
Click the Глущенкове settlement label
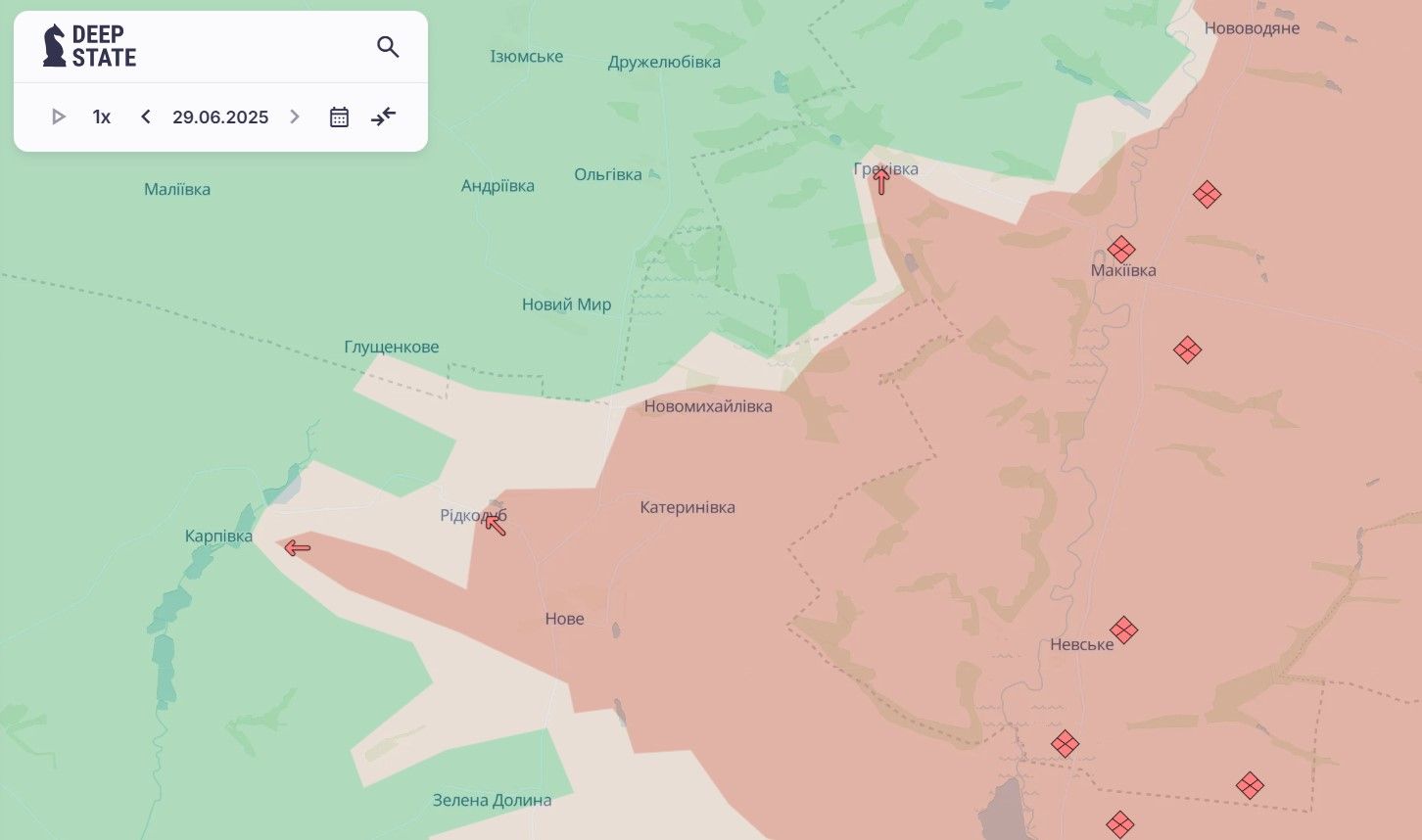(x=392, y=347)
